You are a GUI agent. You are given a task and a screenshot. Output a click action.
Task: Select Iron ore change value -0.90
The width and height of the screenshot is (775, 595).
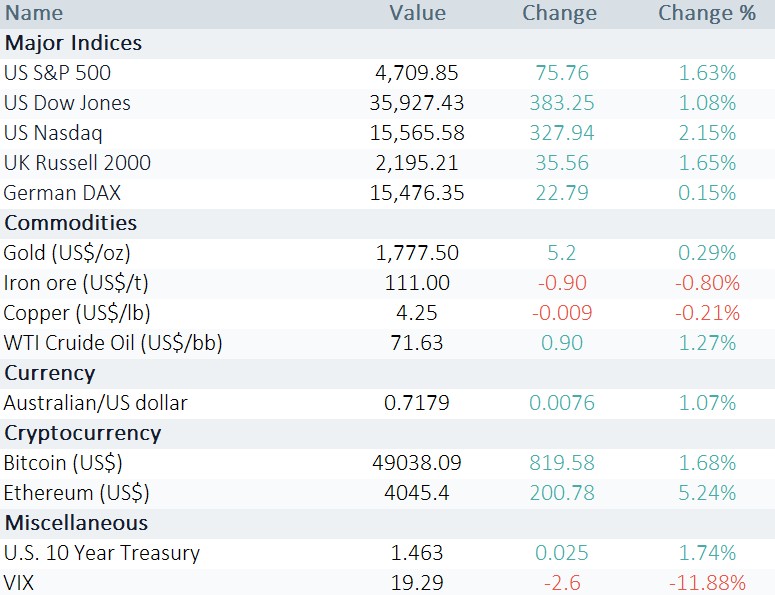point(562,283)
